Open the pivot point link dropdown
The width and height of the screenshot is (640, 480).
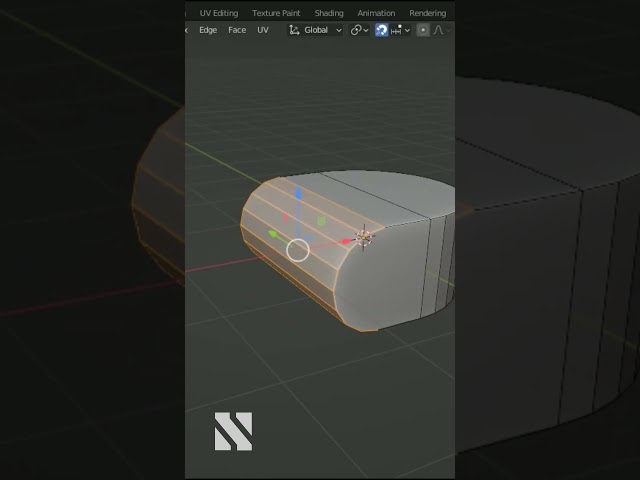tap(359, 30)
